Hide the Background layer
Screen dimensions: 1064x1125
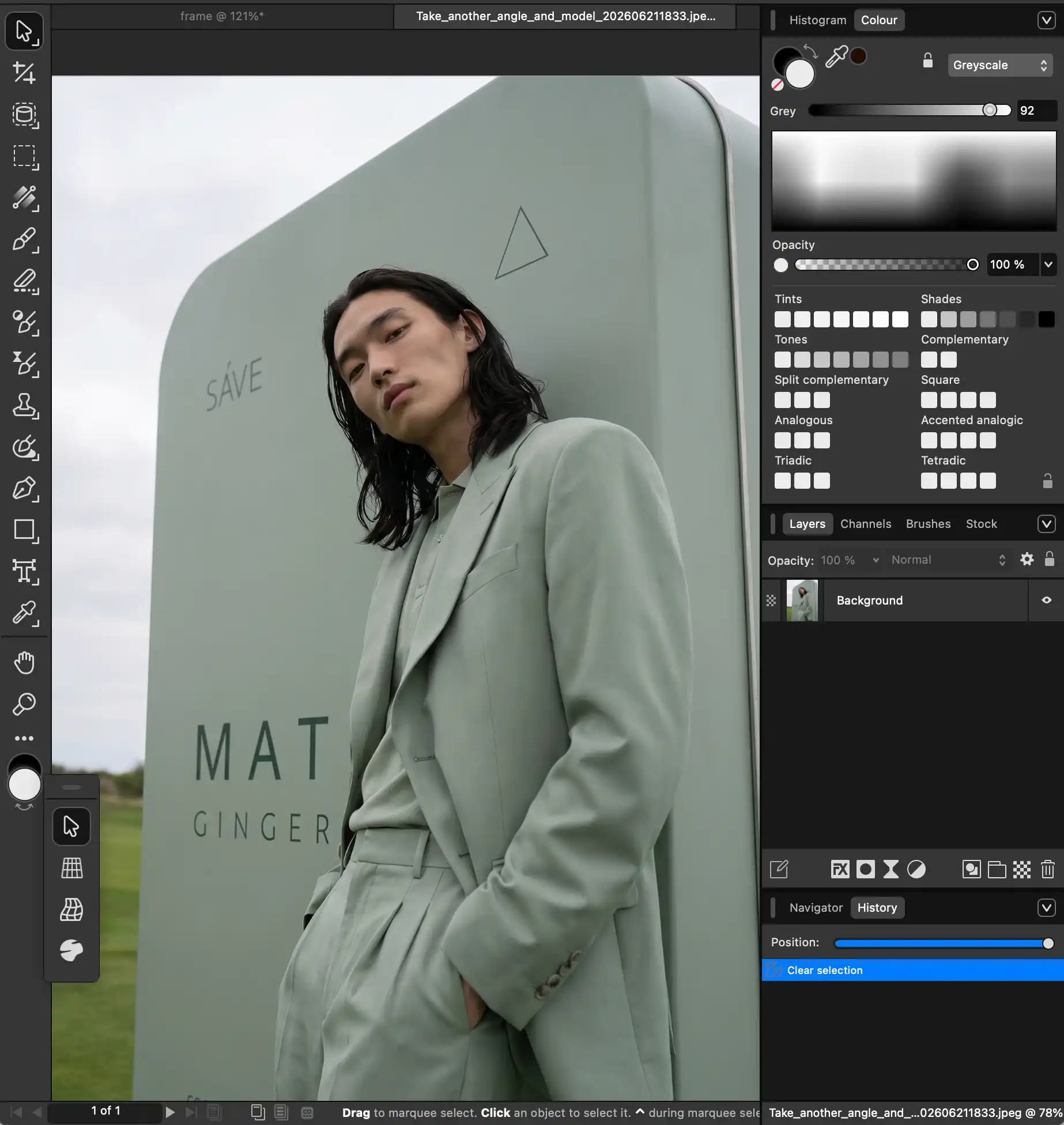pos(1047,600)
